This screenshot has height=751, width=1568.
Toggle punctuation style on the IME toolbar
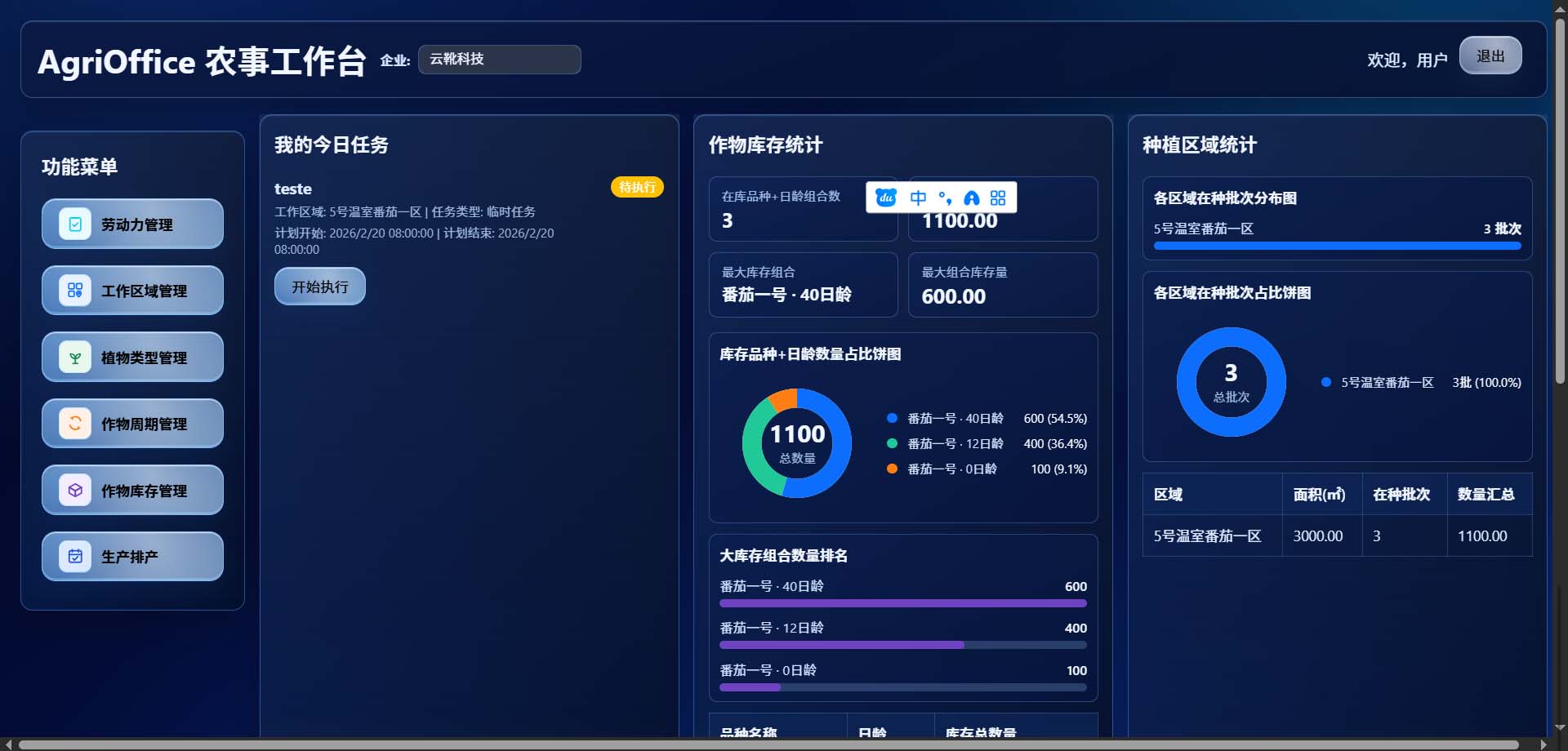point(946,197)
